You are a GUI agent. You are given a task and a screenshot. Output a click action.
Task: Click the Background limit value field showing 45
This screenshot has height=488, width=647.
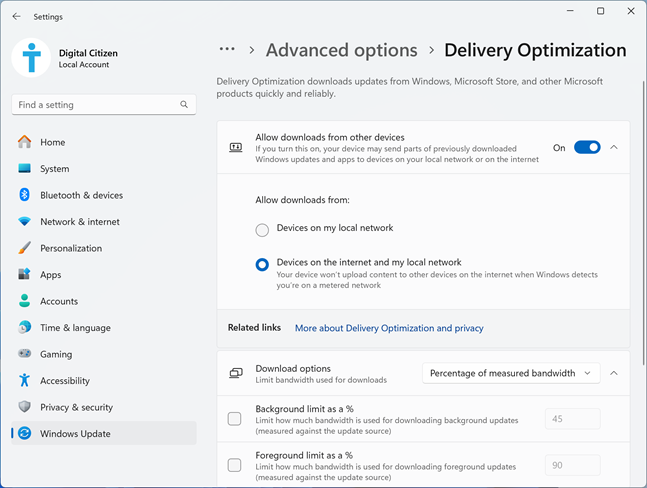click(x=573, y=419)
